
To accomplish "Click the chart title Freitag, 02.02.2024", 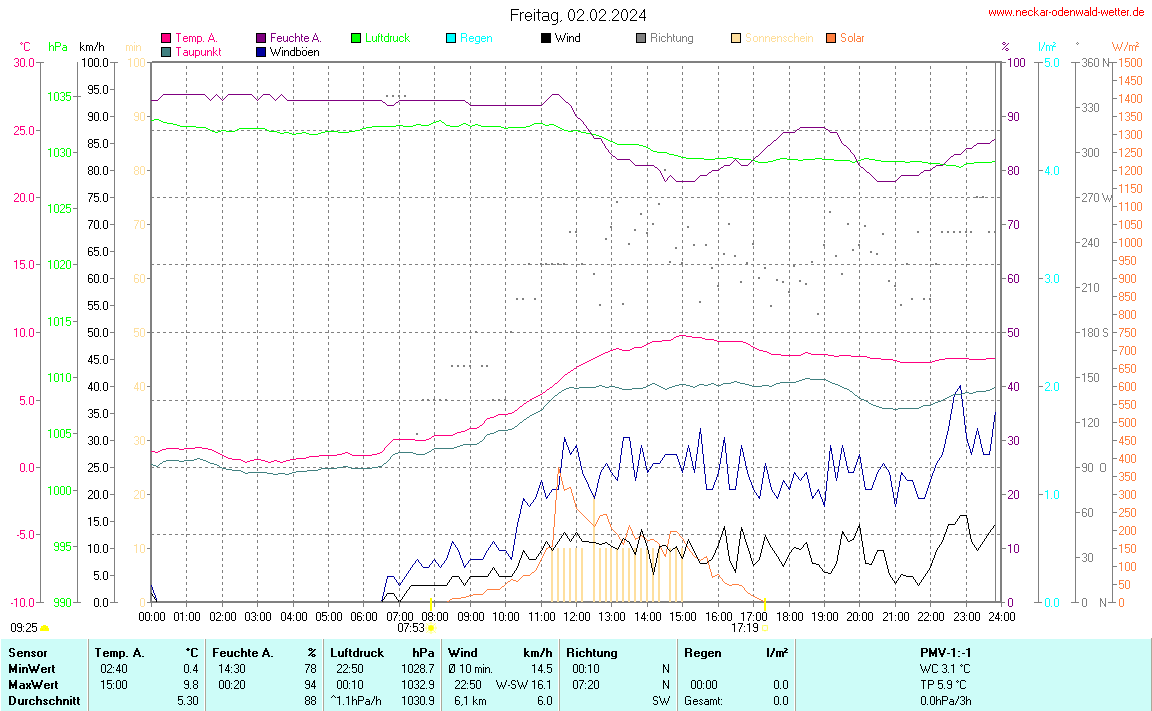I will pyautogui.click(x=577, y=15).
